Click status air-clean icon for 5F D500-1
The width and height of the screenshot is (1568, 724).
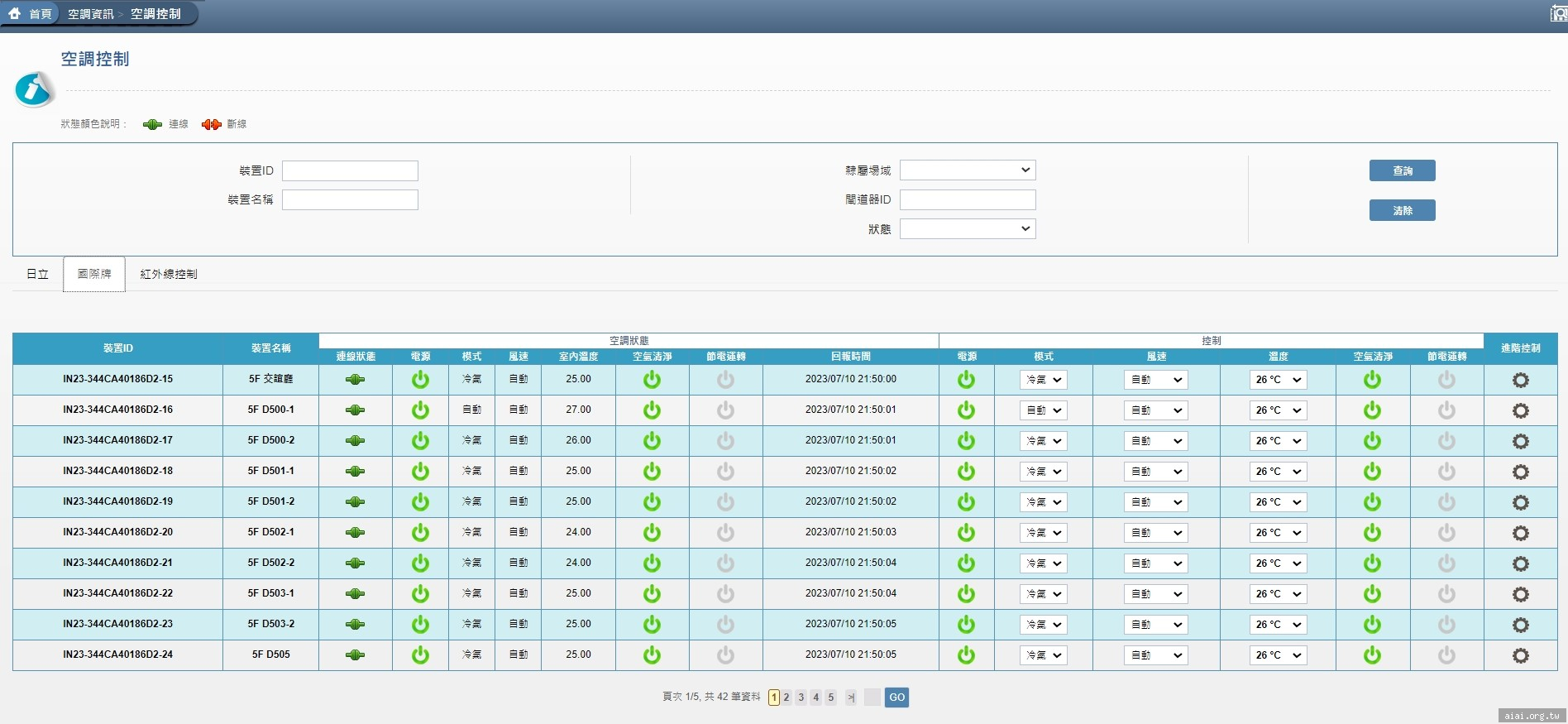652,410
